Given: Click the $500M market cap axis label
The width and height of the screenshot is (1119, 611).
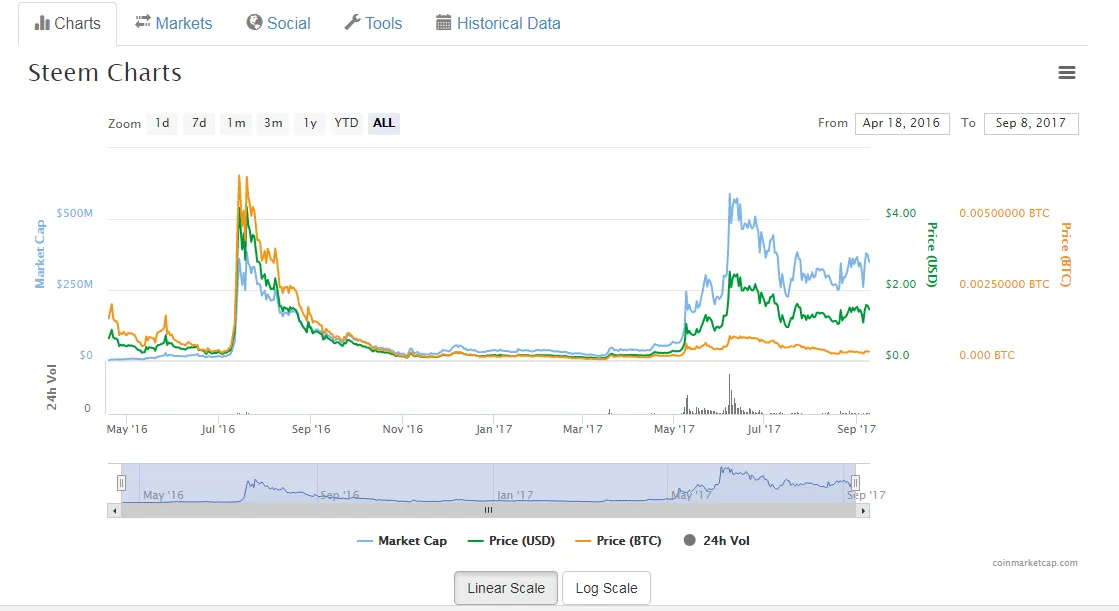Looking at the screenshot, I should (x=75, y=213).
